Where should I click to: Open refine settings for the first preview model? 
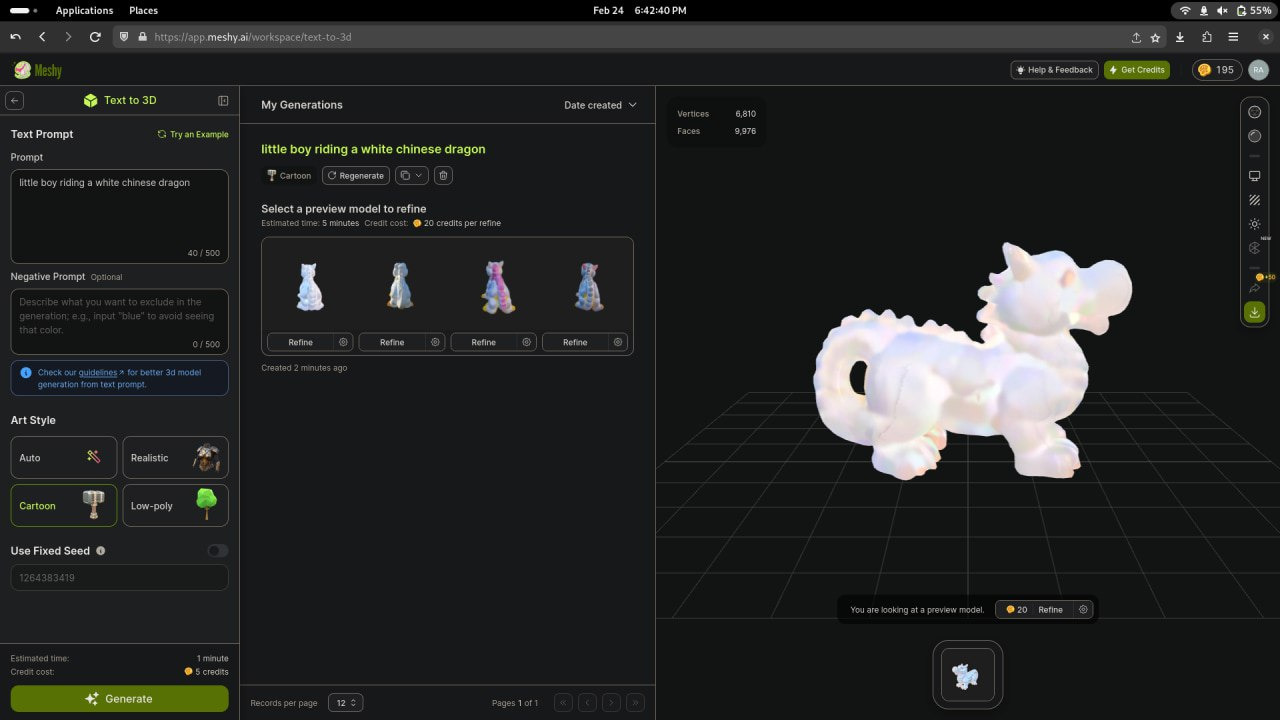coord(343,342)
